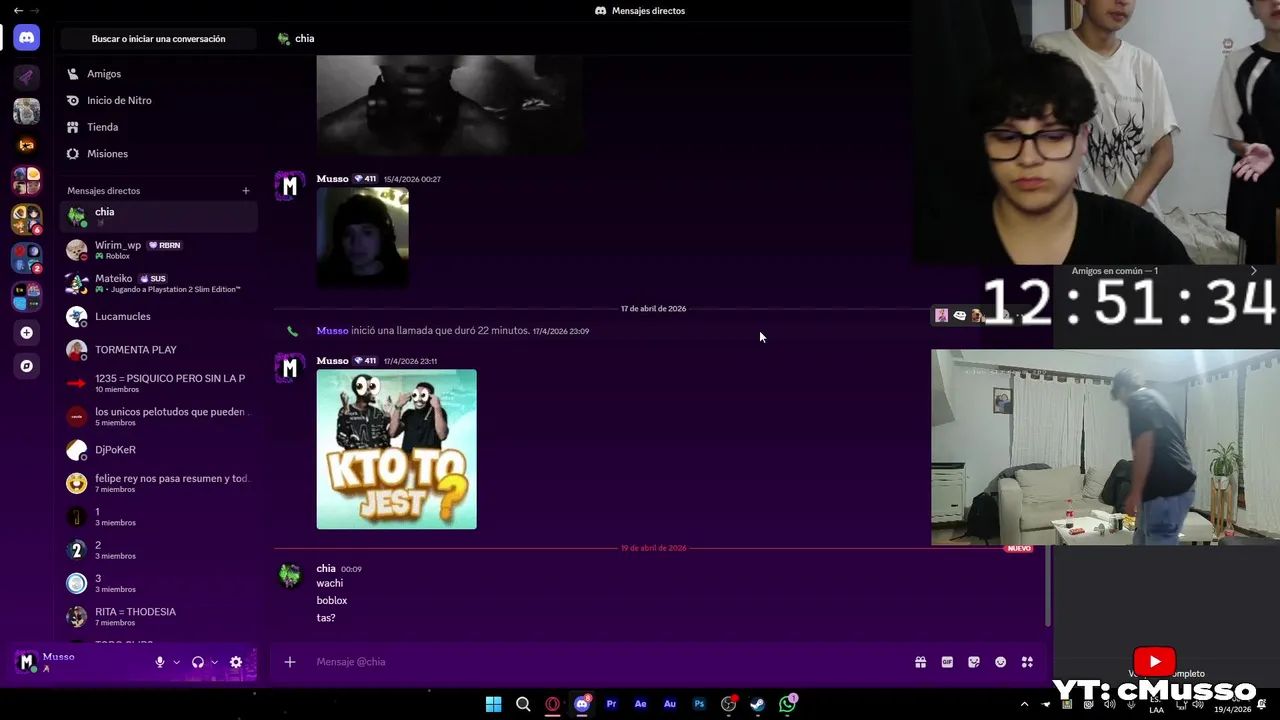Screen dimensions: 1280x720
Task: Open server folder with red 2 badge
Action: click(x=27, y=258)
